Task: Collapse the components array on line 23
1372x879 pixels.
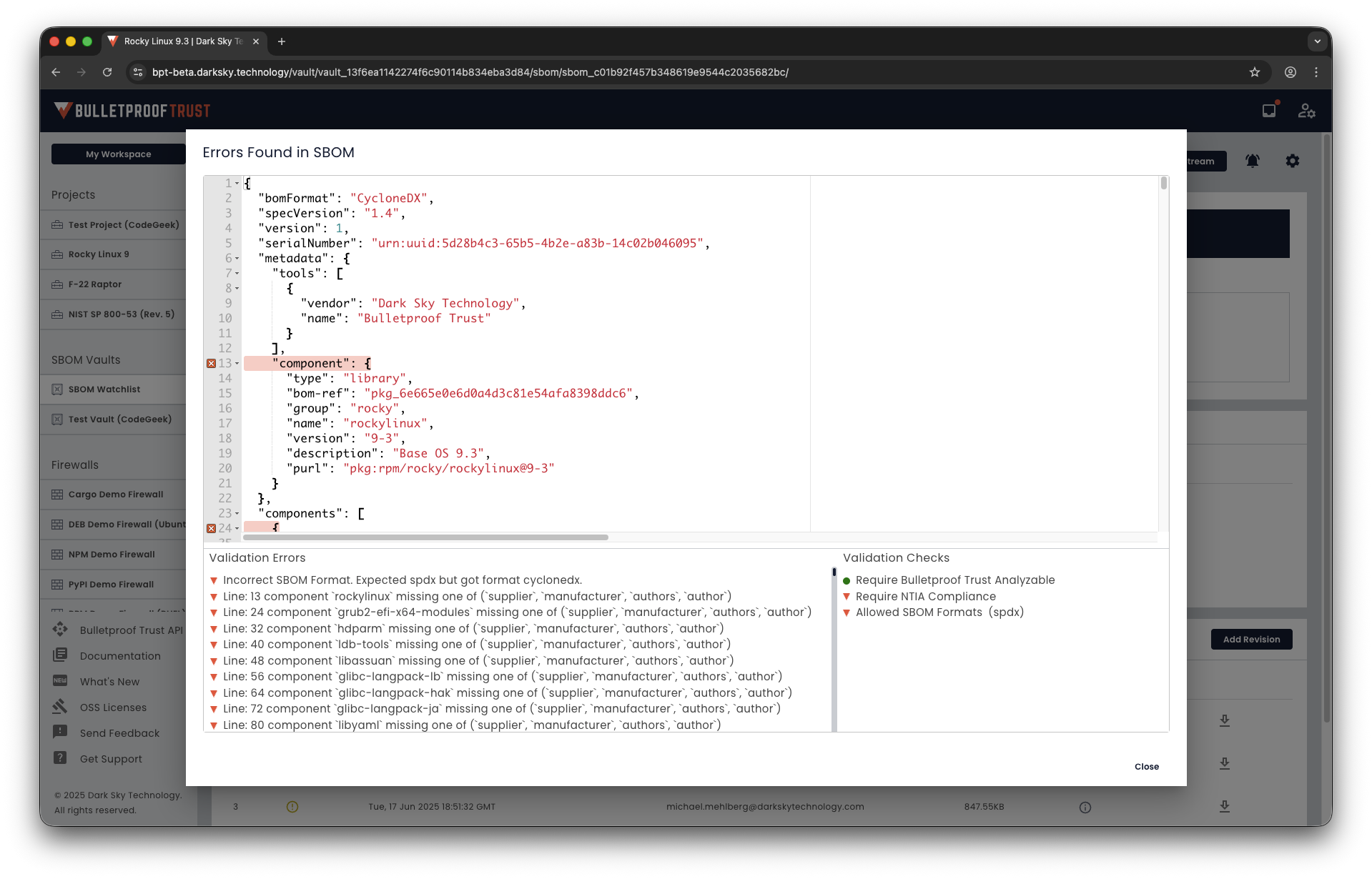Action: 237,514
